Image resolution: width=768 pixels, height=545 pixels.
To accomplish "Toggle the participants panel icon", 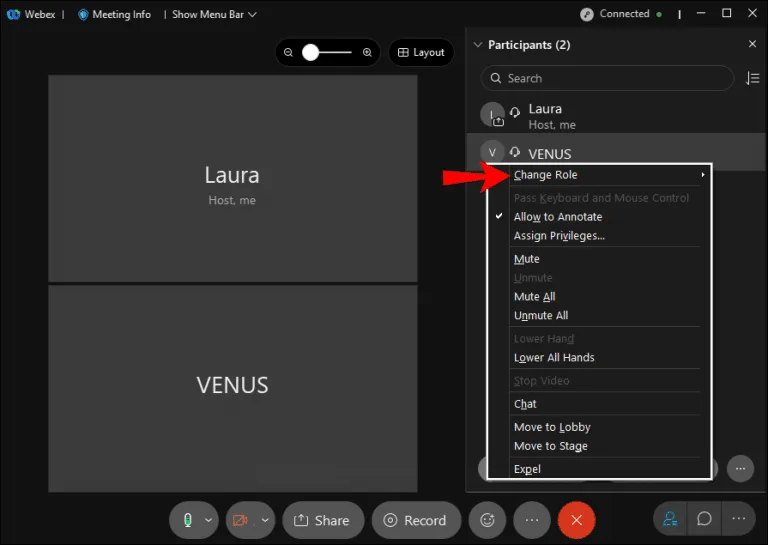I will click(x=670, y=519).
